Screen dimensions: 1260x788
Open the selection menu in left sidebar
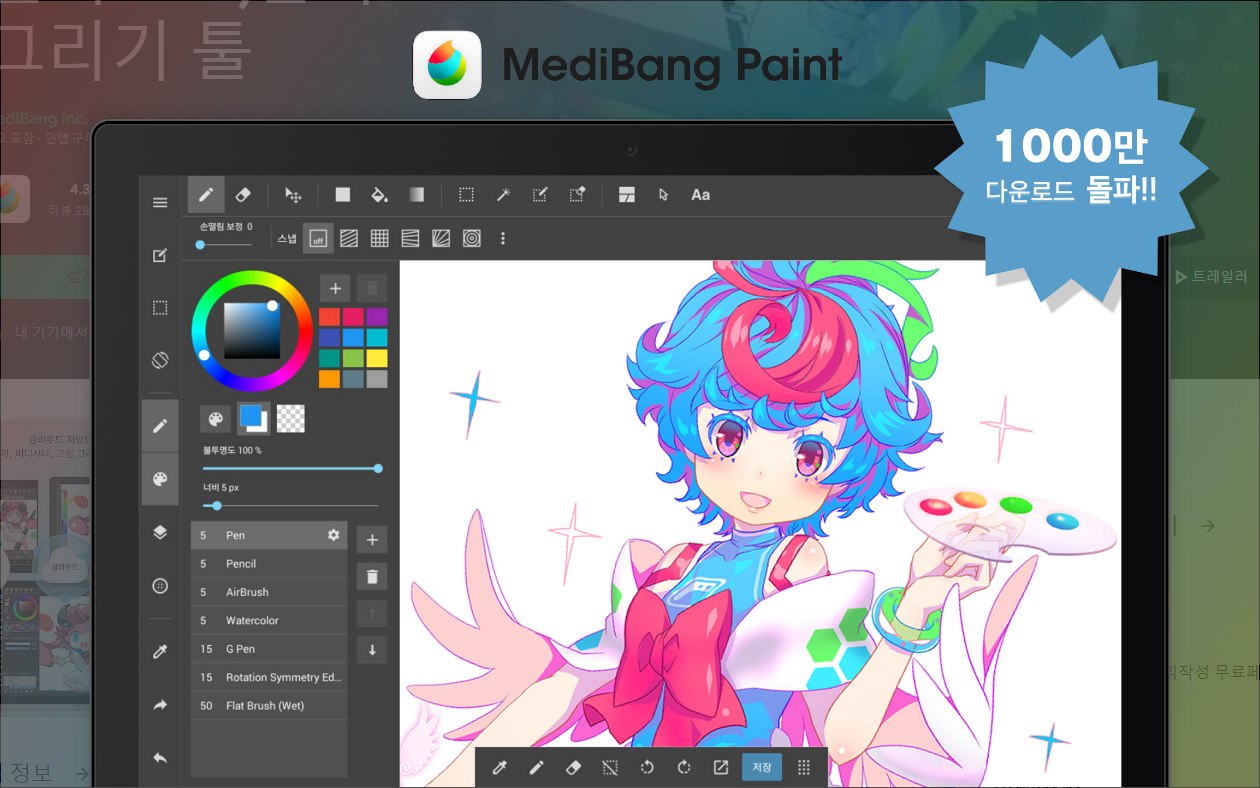click(x=160, y=307)
